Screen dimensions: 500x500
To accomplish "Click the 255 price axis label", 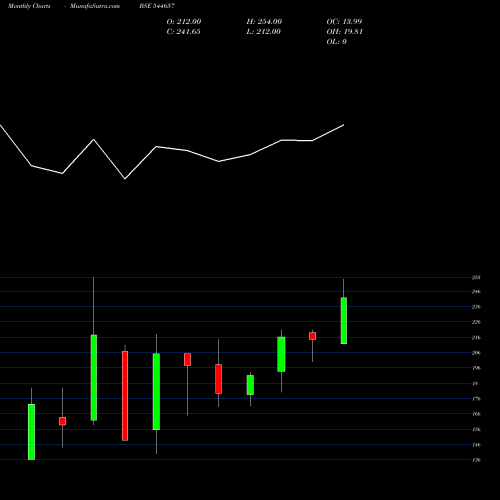I will tap(476, 277).
